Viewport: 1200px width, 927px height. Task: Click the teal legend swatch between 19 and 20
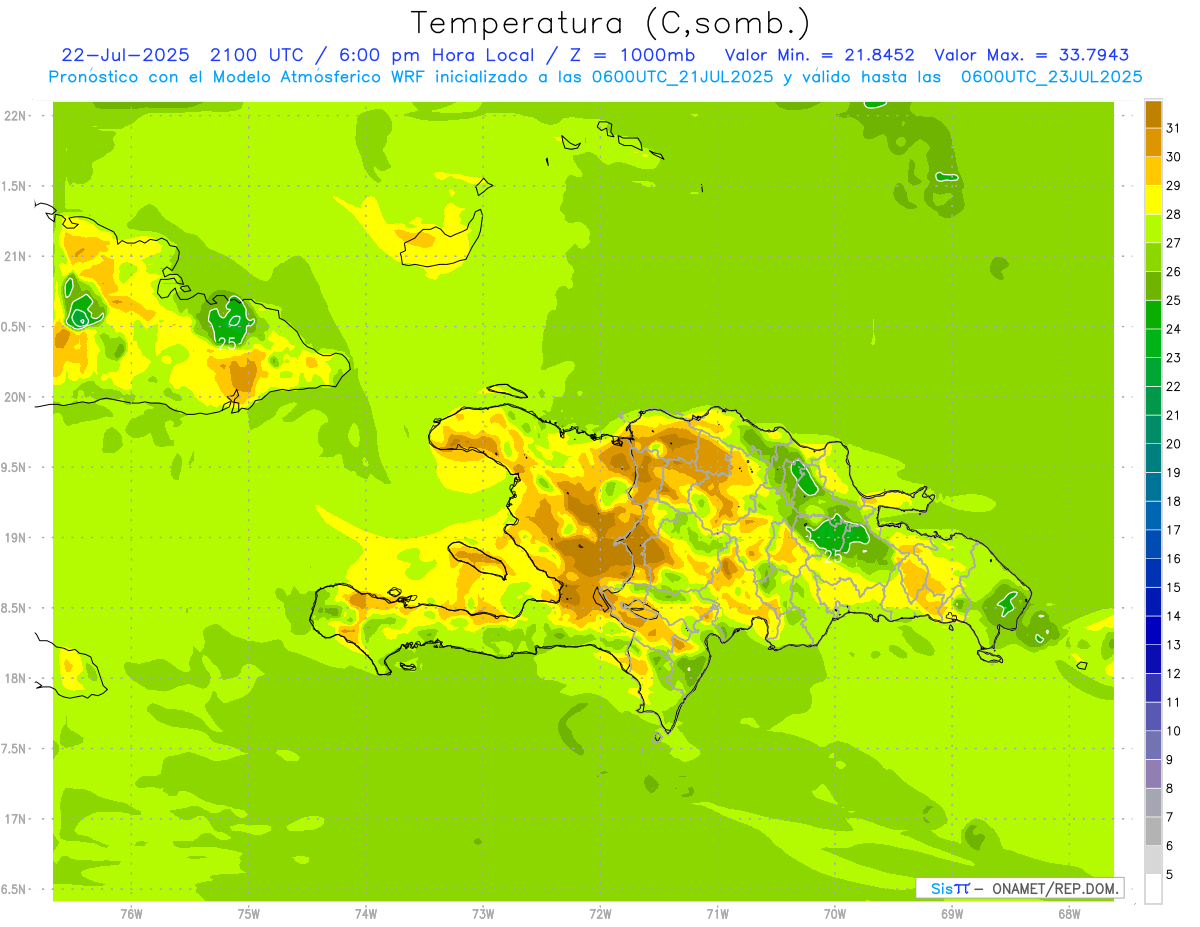[x=1153, y=458]
